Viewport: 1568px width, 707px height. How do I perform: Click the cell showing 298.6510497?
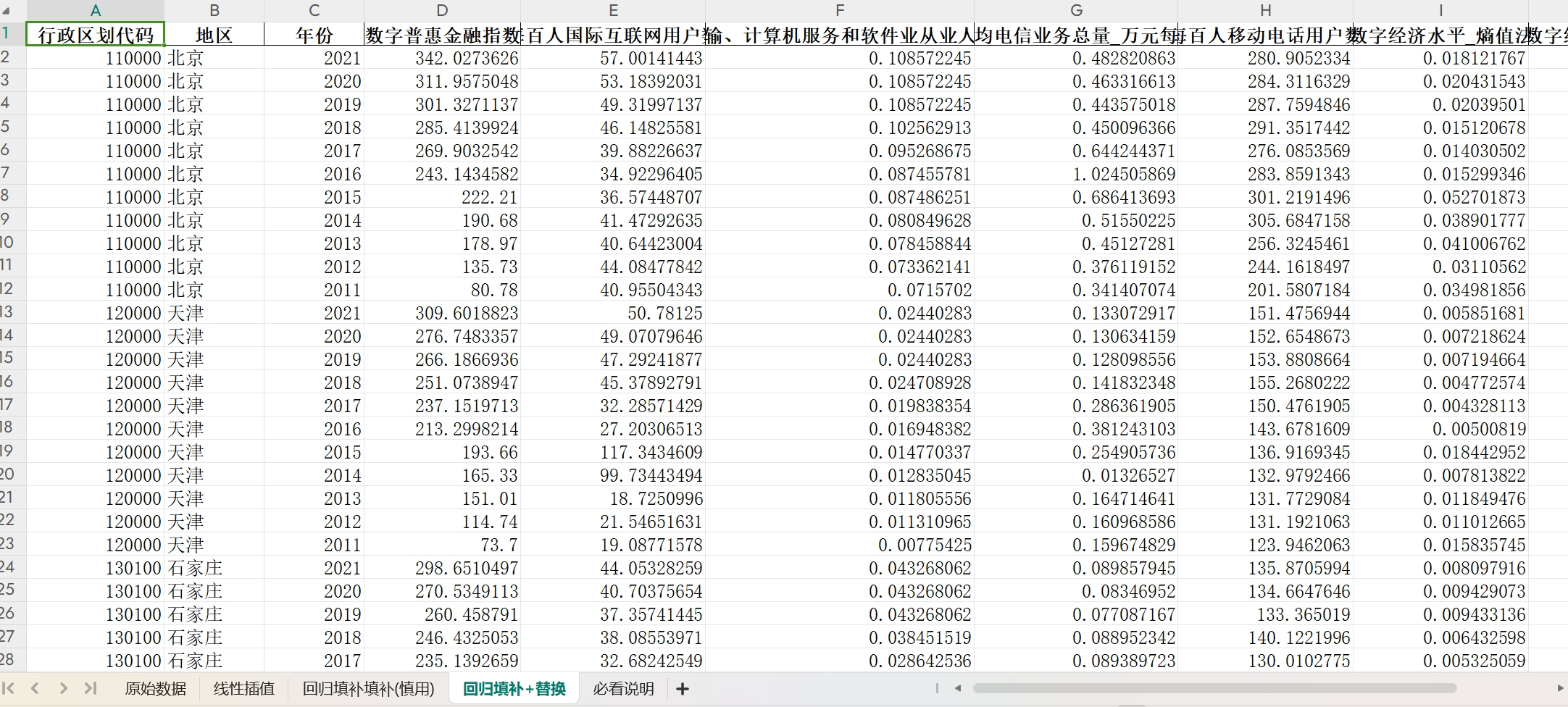(442, 568)
